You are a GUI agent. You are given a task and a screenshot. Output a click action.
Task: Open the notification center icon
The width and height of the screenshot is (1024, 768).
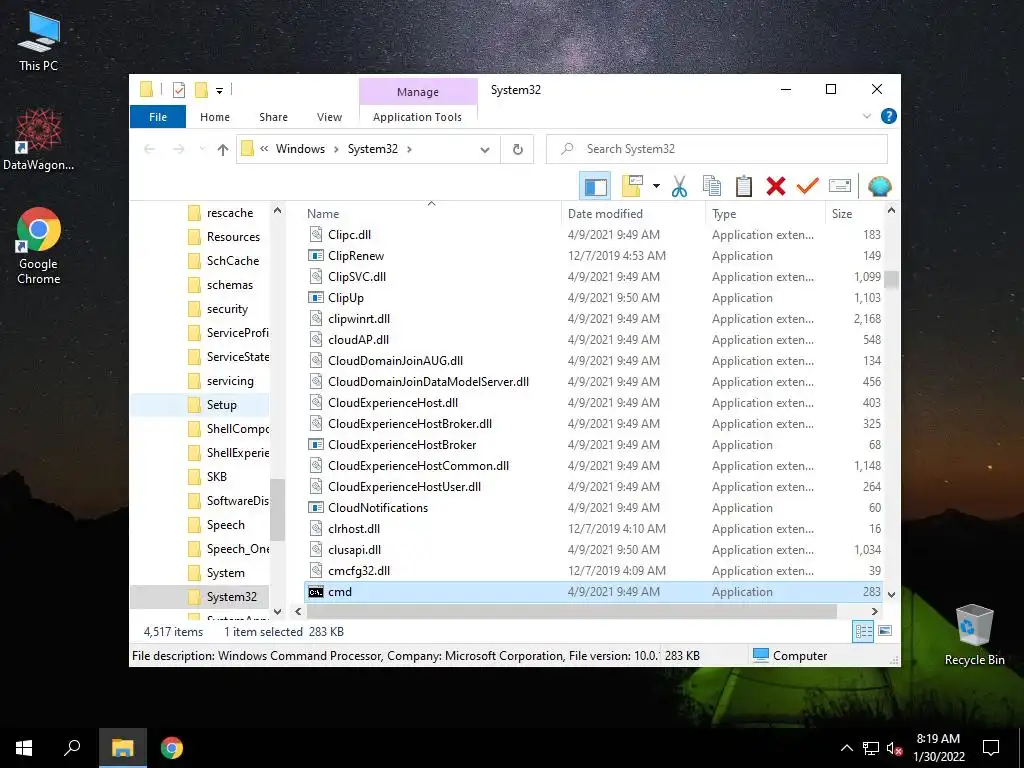tap(991, 748)
